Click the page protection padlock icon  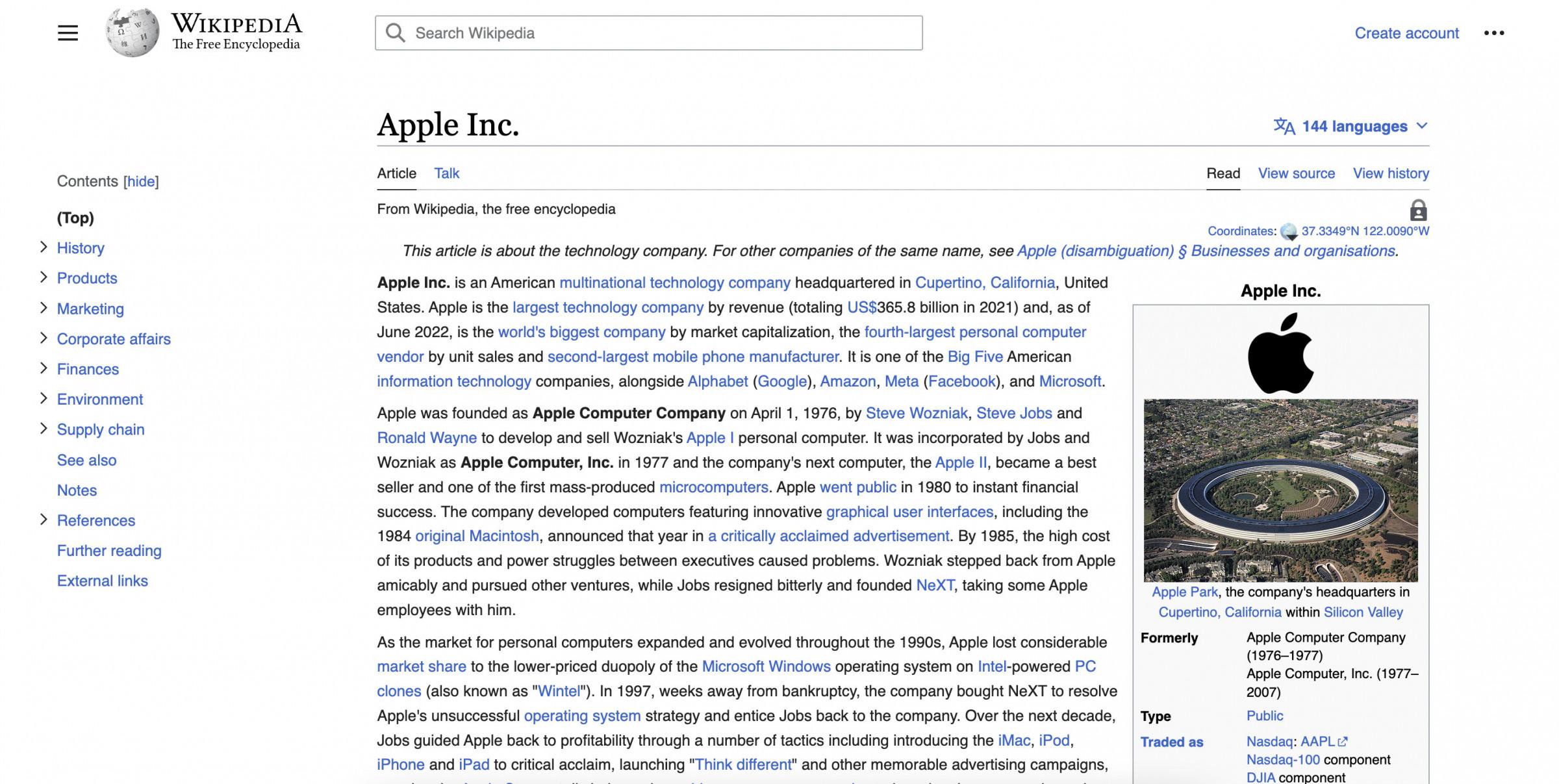[x=1418, y=210]
